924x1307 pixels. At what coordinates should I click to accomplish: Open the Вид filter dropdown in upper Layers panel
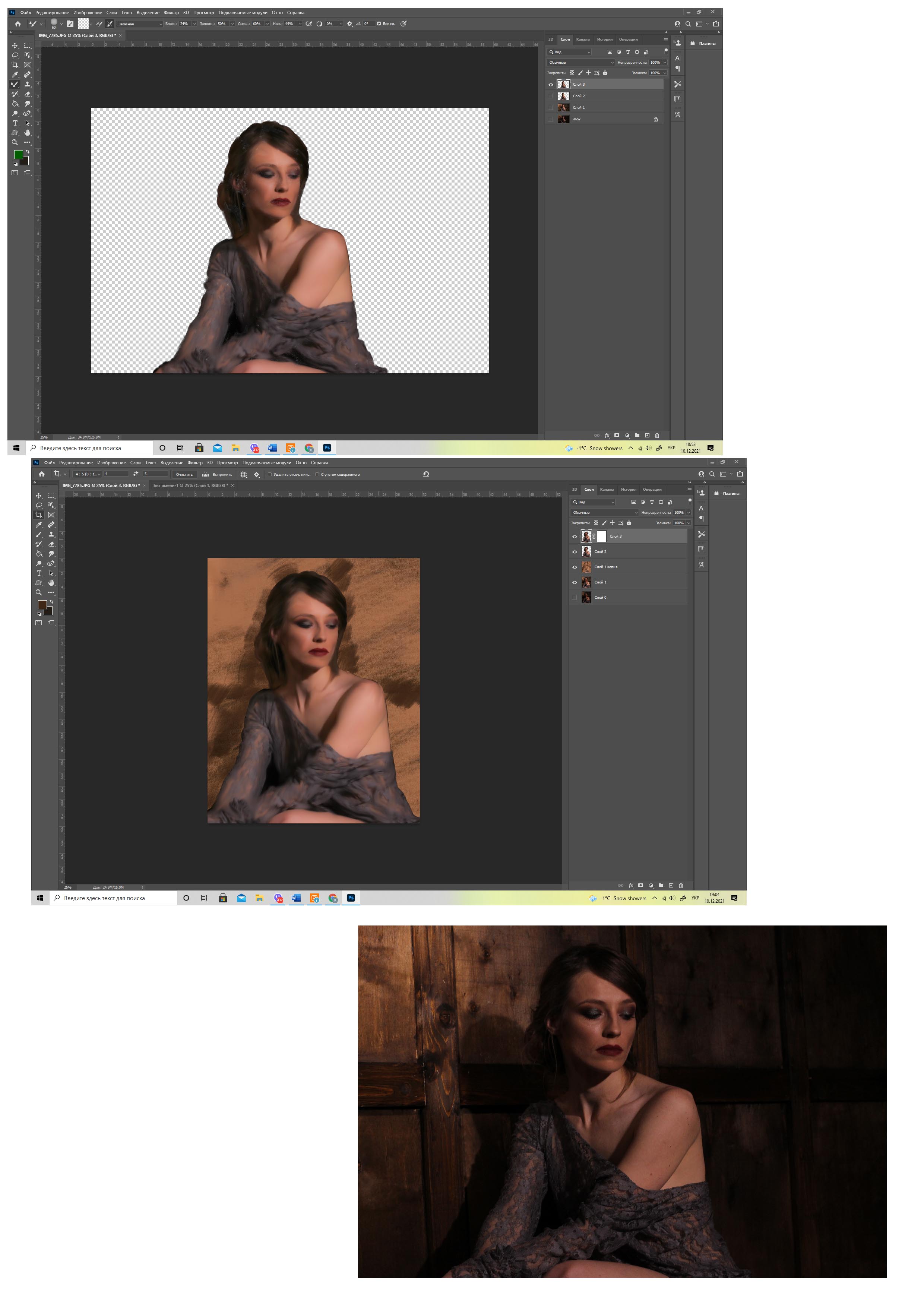click(x=569, y=52)
